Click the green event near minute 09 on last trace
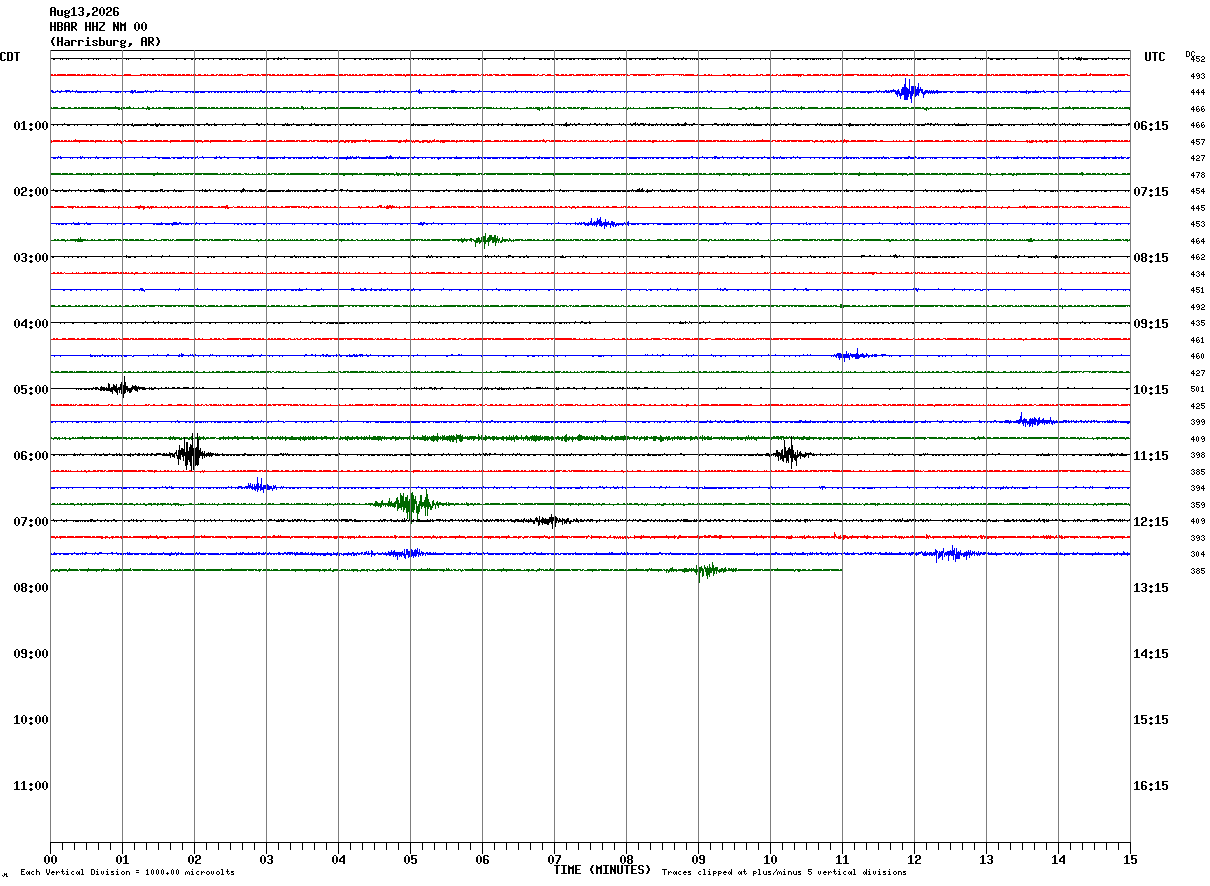1210x886 pixels. pyautogui.click(x=706, y=570)
